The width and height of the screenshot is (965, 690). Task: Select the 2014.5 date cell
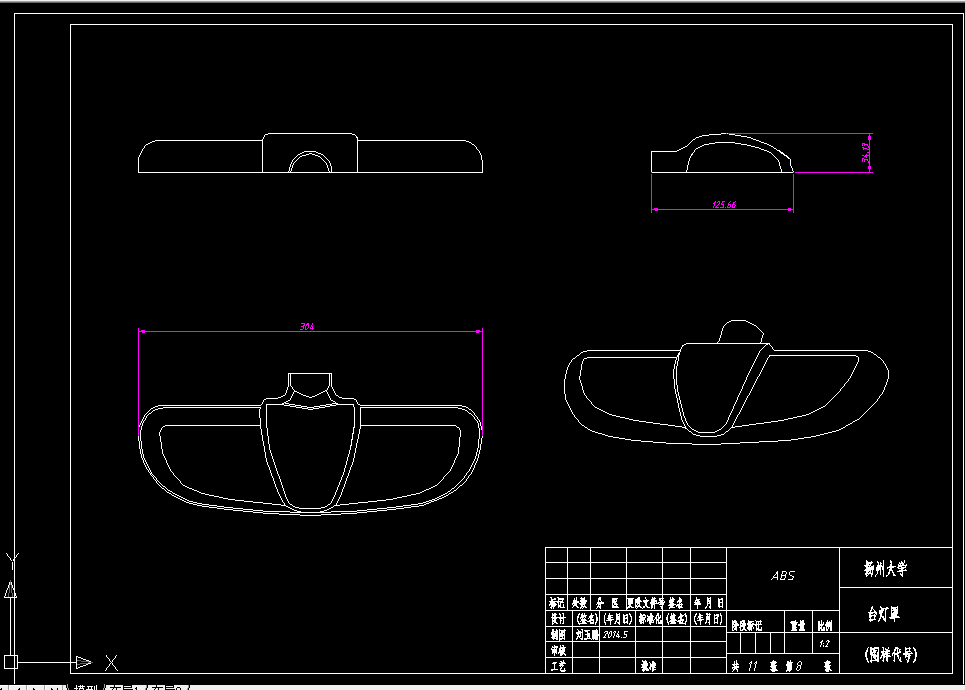pos(615,635)
